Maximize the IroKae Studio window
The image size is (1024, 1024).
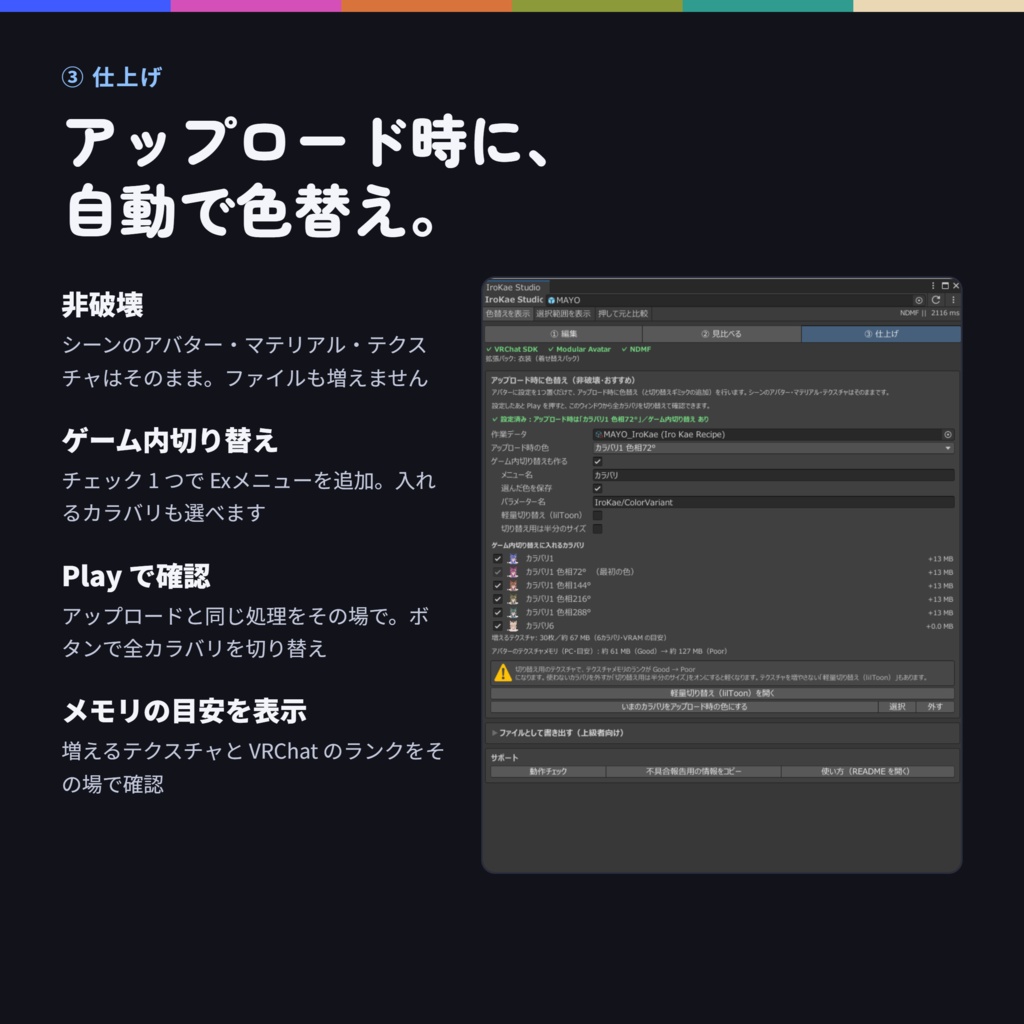[x=945, y=285]
